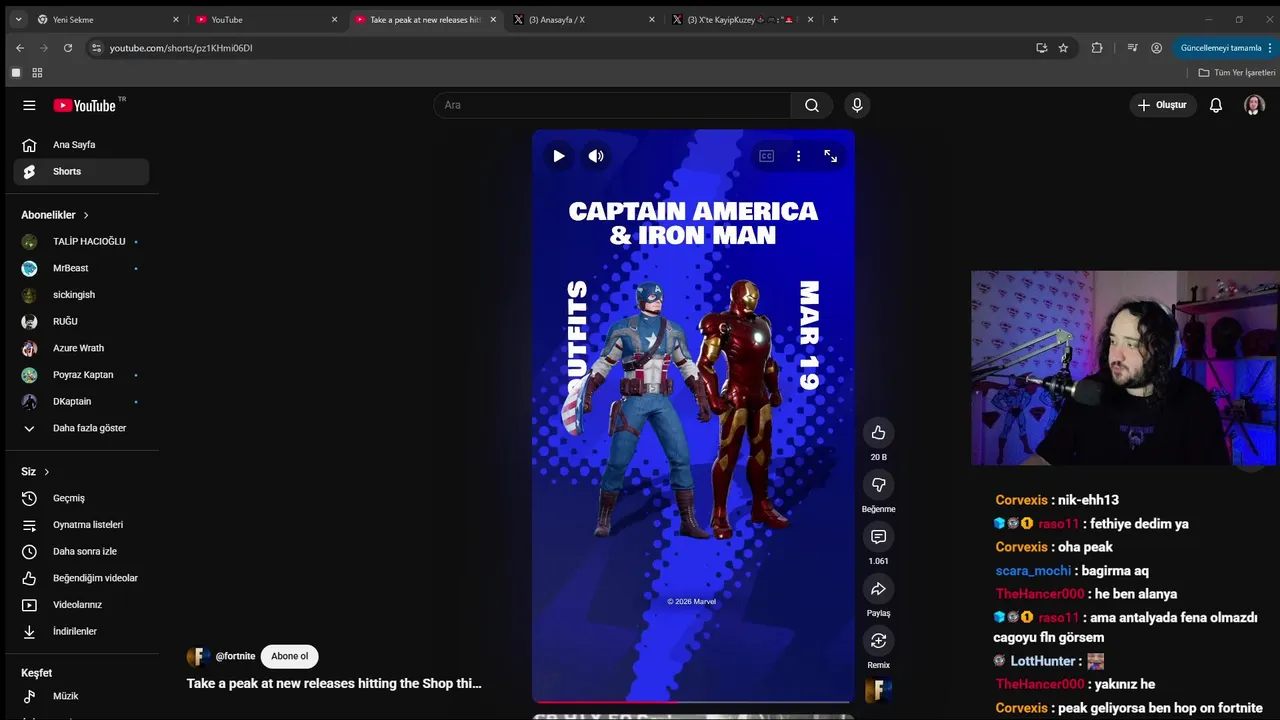Toggle closed captions on the Short
1280x720 pixels.
(767, 156)
